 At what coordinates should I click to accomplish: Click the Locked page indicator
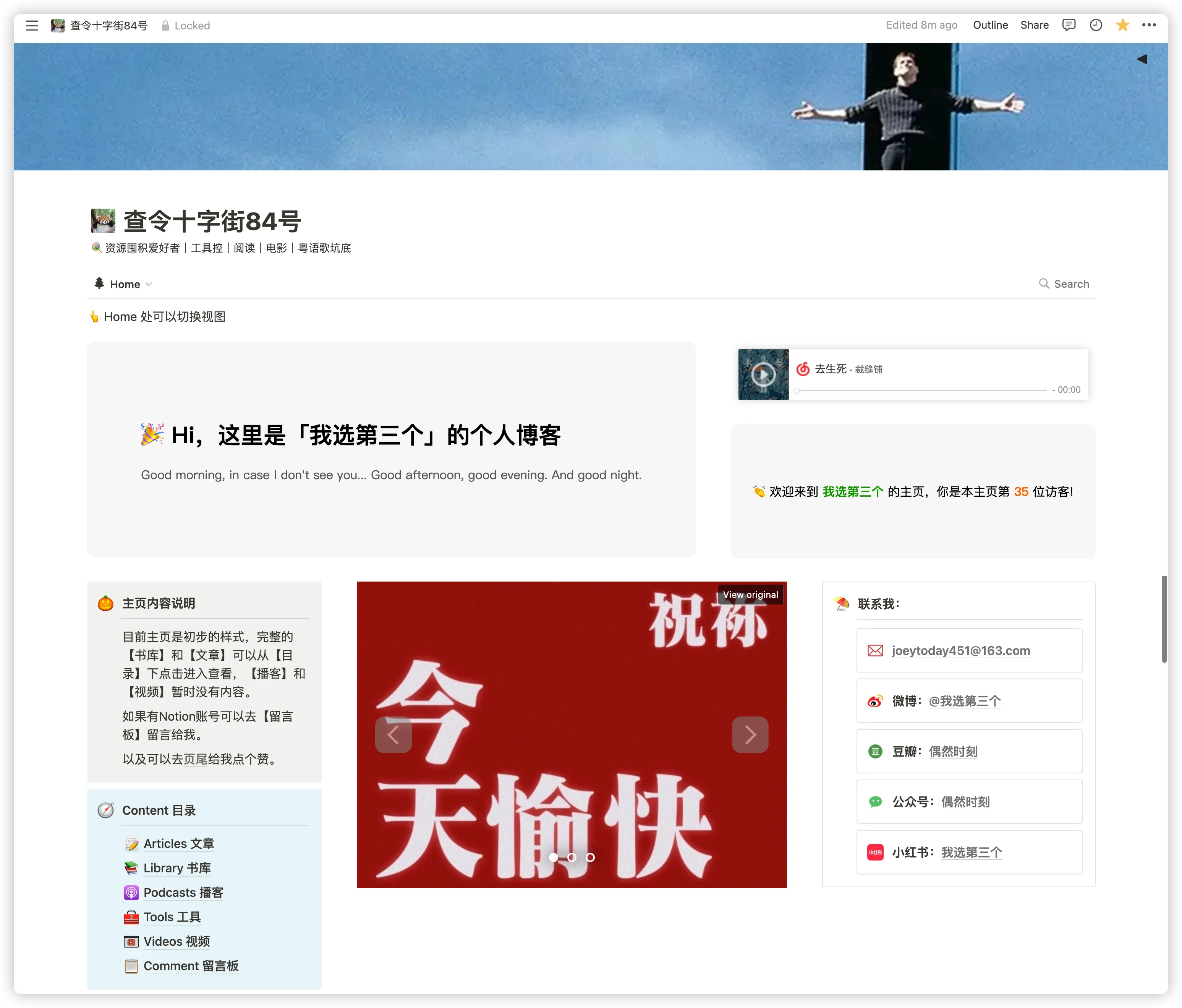pos(185,26)
